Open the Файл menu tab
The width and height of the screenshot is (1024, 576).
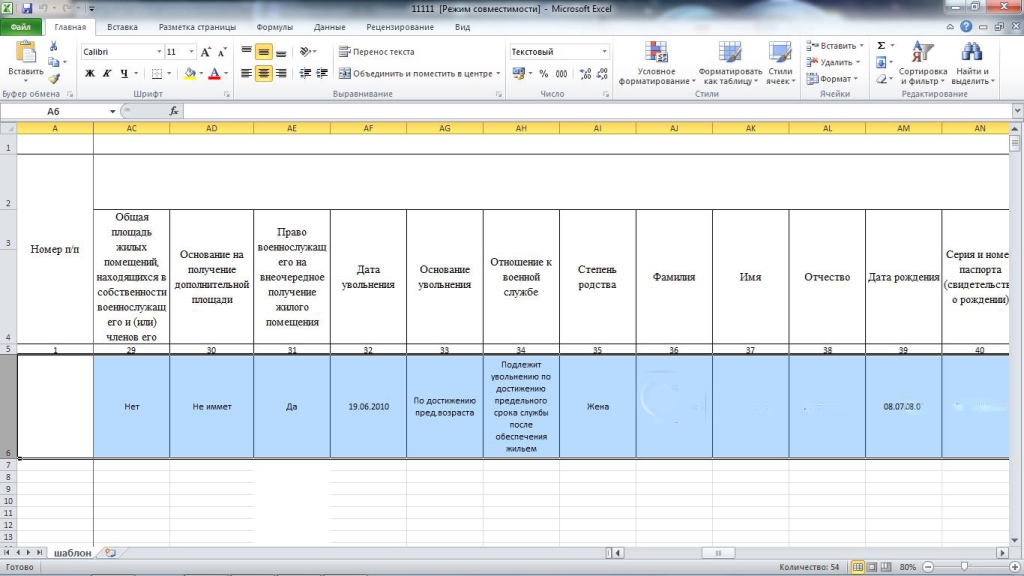[x=22, y=27]
